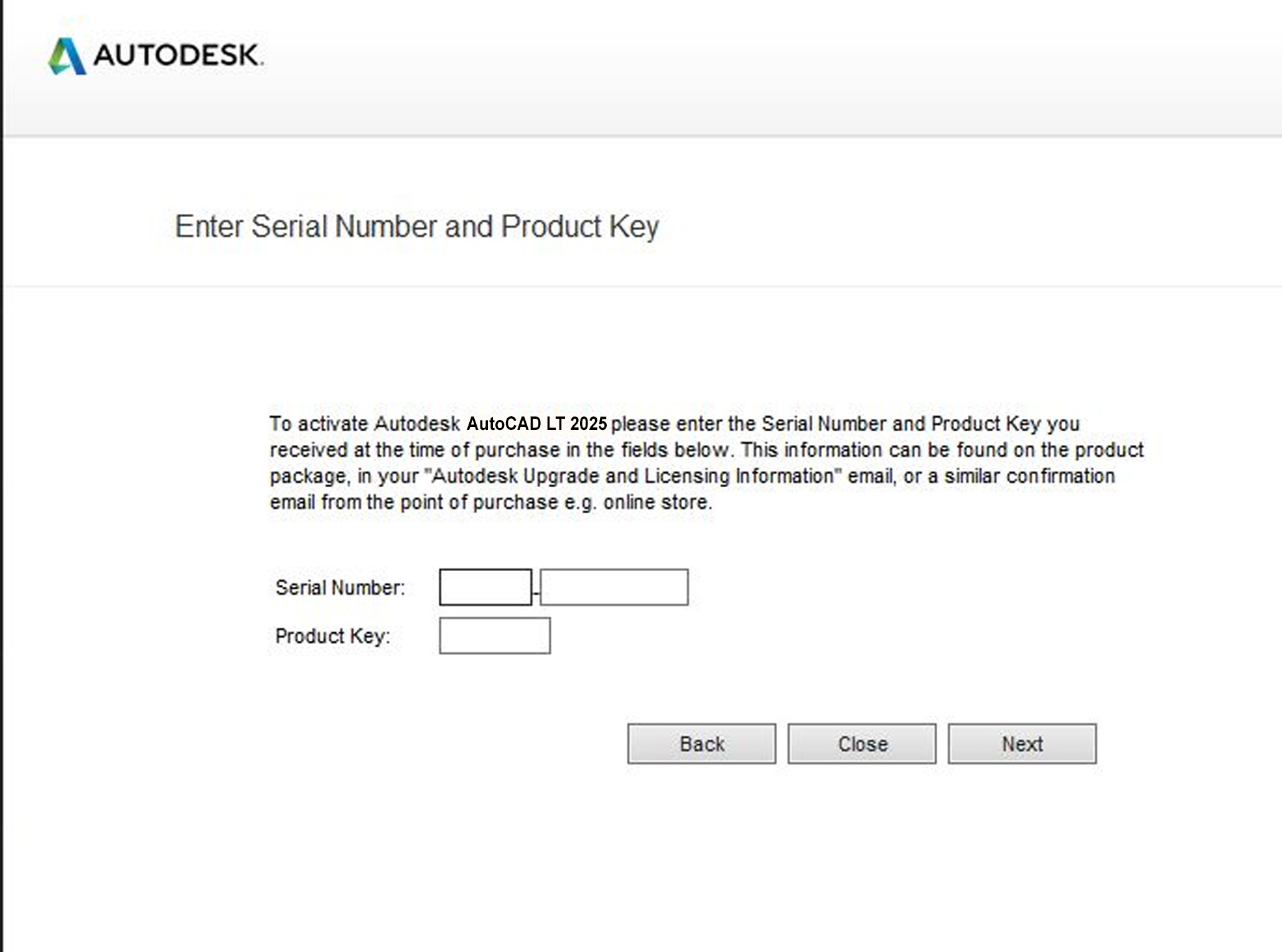
Task: Focus the first Serial Number box
Action: coord(485,587)
